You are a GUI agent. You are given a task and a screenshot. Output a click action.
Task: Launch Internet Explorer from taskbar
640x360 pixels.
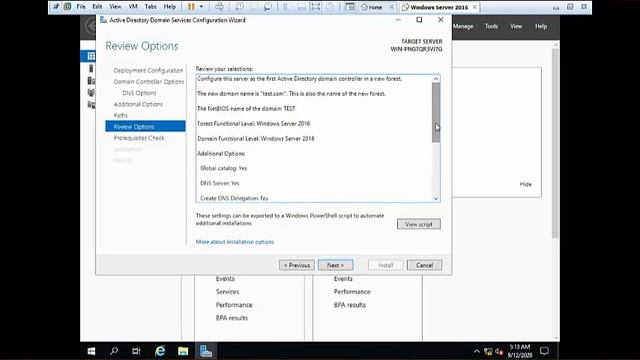point(160,351)
